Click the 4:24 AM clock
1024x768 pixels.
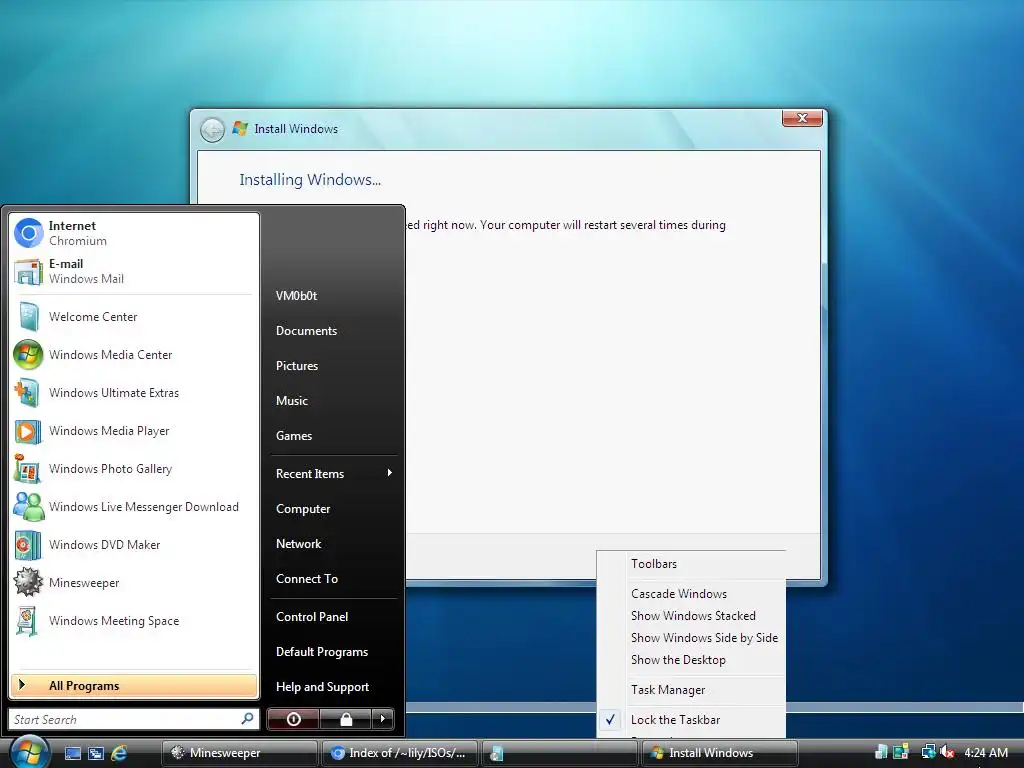coord(985,753)
